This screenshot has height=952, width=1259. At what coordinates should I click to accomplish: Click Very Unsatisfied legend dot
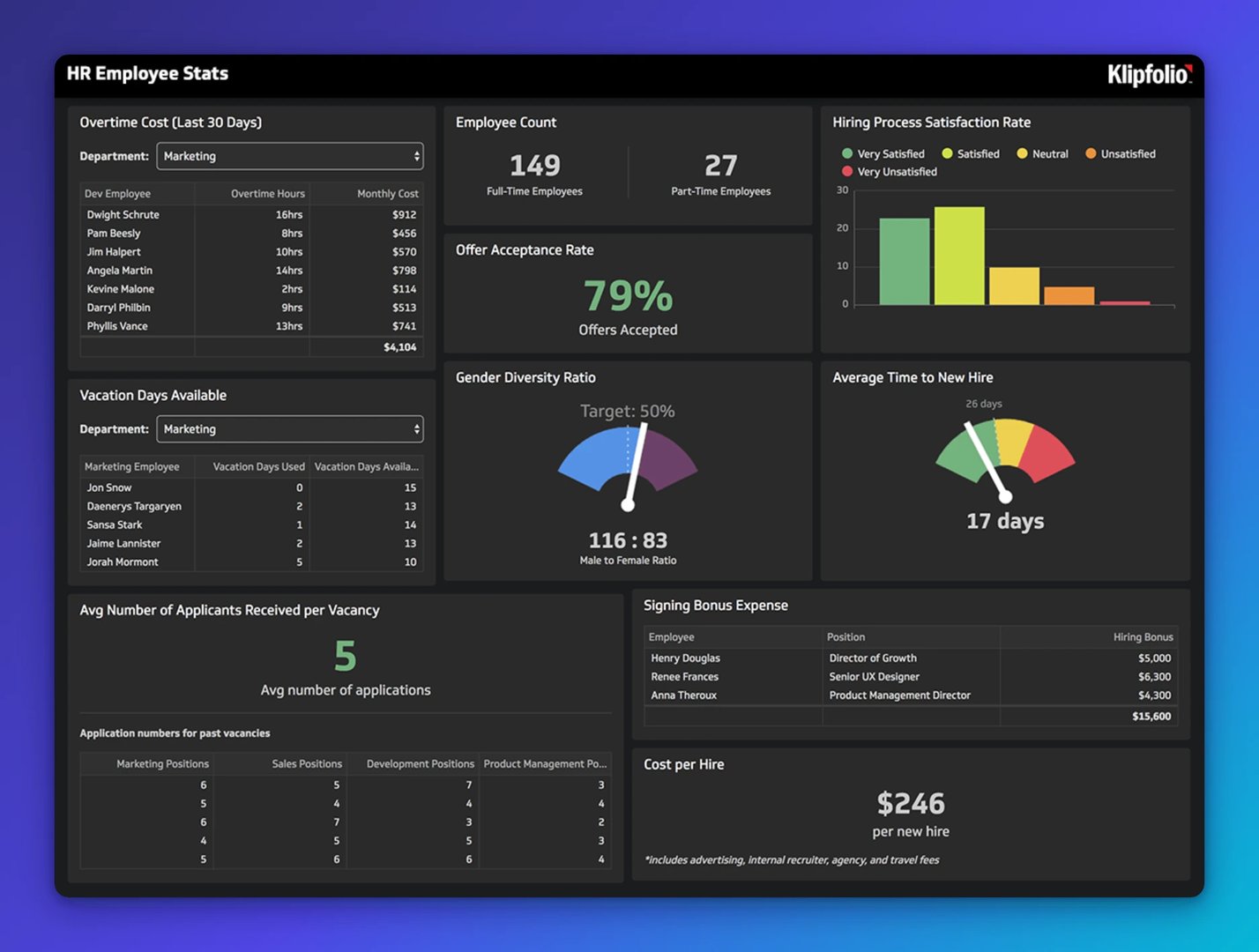pyautogui.click(x=847, y=172)
